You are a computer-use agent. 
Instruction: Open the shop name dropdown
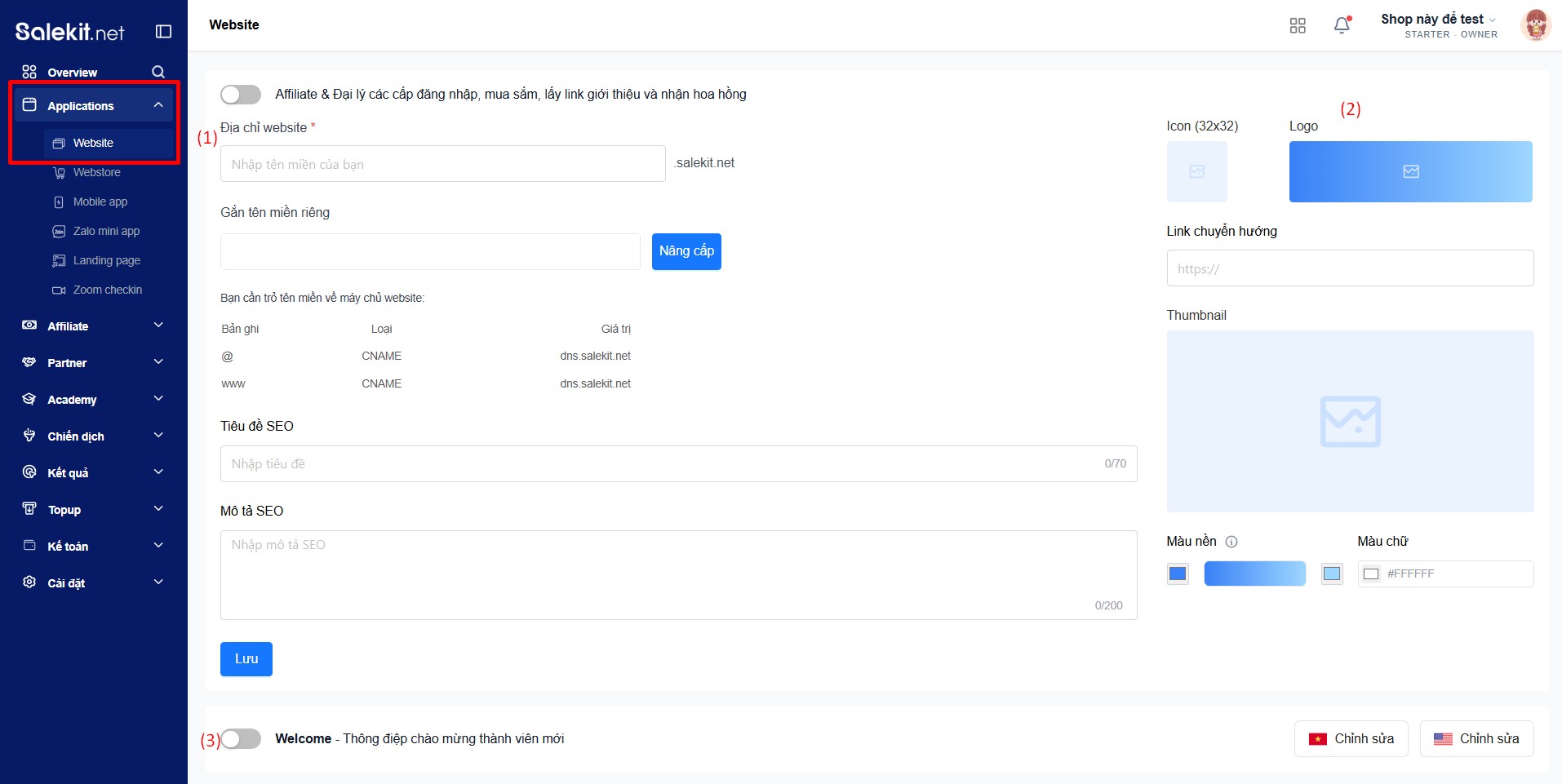click(x=1438, y=20)
